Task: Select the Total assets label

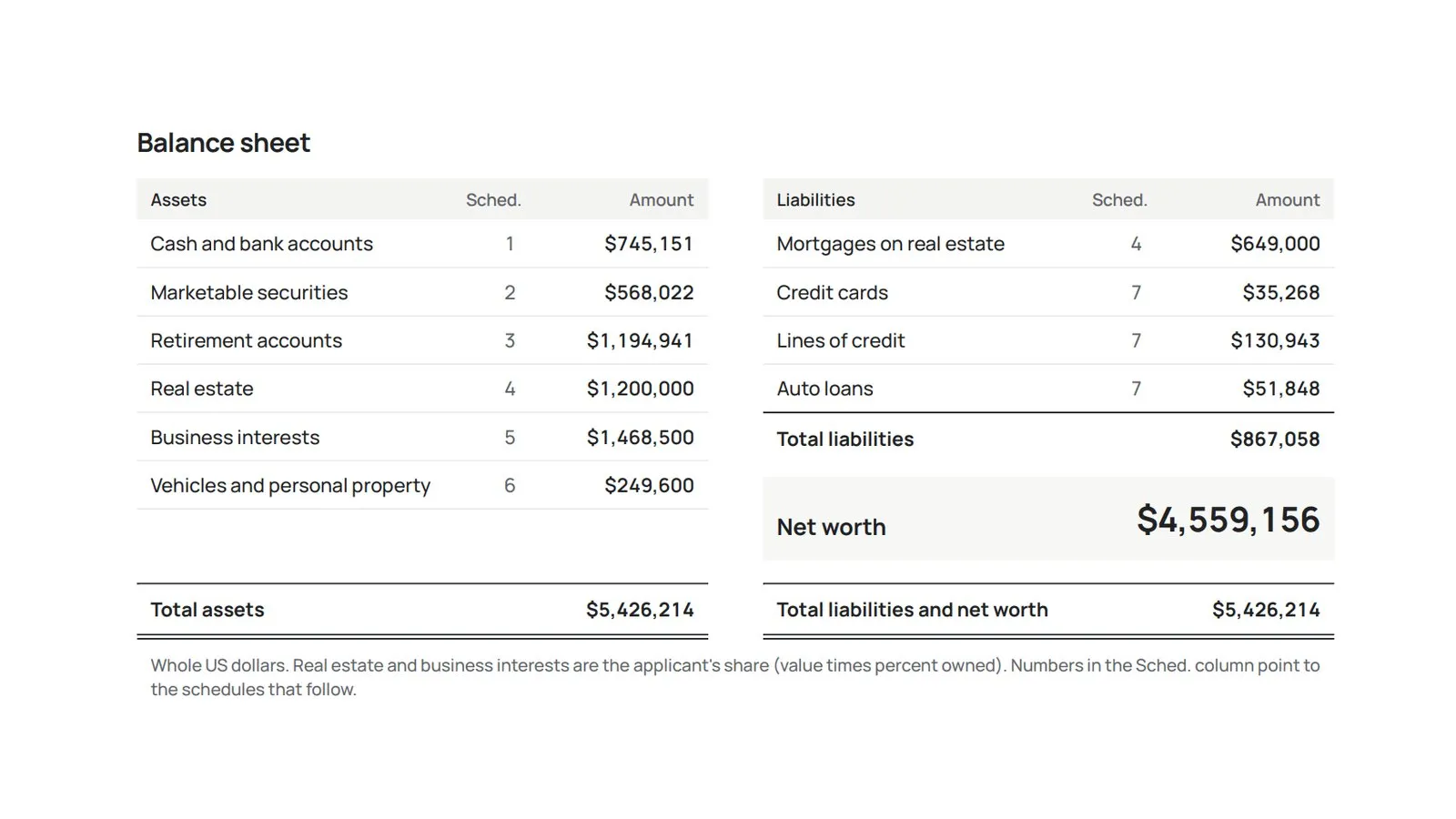Action: tap(207, 610)
